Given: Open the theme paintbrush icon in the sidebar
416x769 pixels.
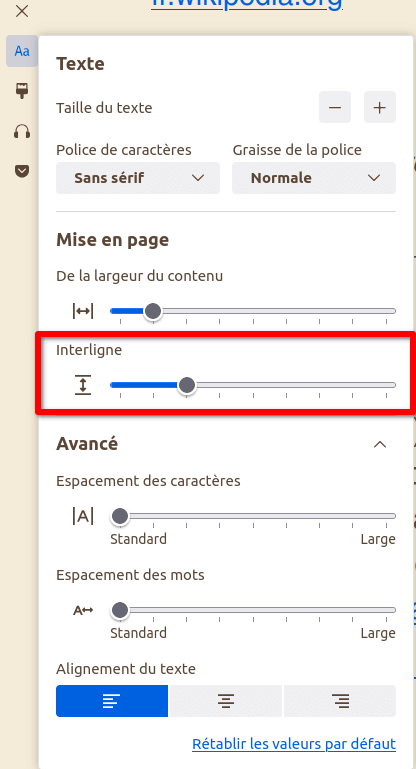Looking at the screenshot, I should click(x=22, y=91).
